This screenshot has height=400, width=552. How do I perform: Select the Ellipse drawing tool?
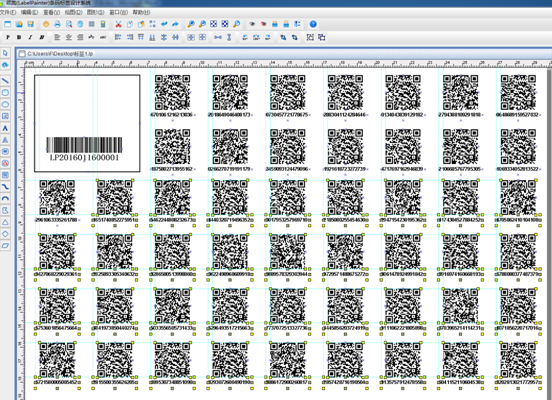[x=5, y=104]
